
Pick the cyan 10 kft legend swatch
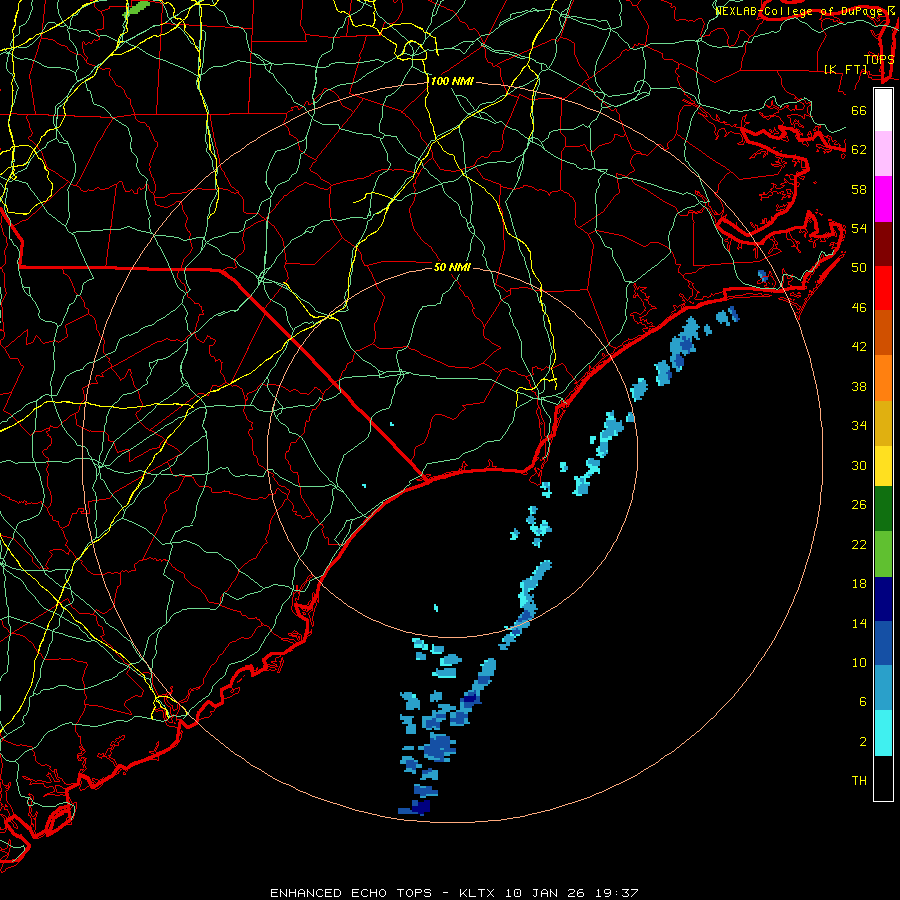(x=883, y=733)
